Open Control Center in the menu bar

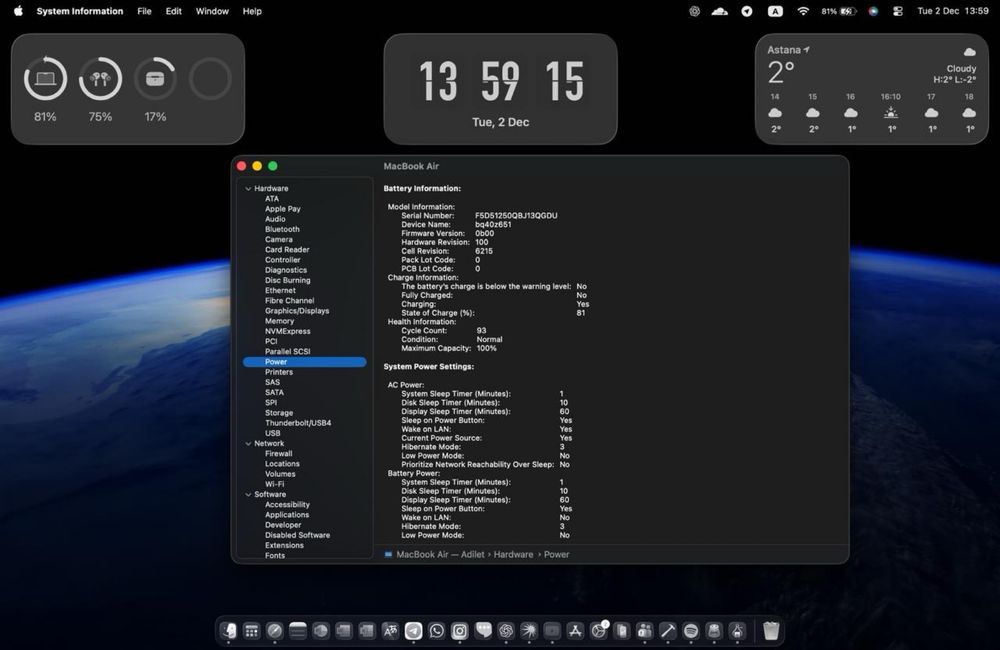pos(898,11)
